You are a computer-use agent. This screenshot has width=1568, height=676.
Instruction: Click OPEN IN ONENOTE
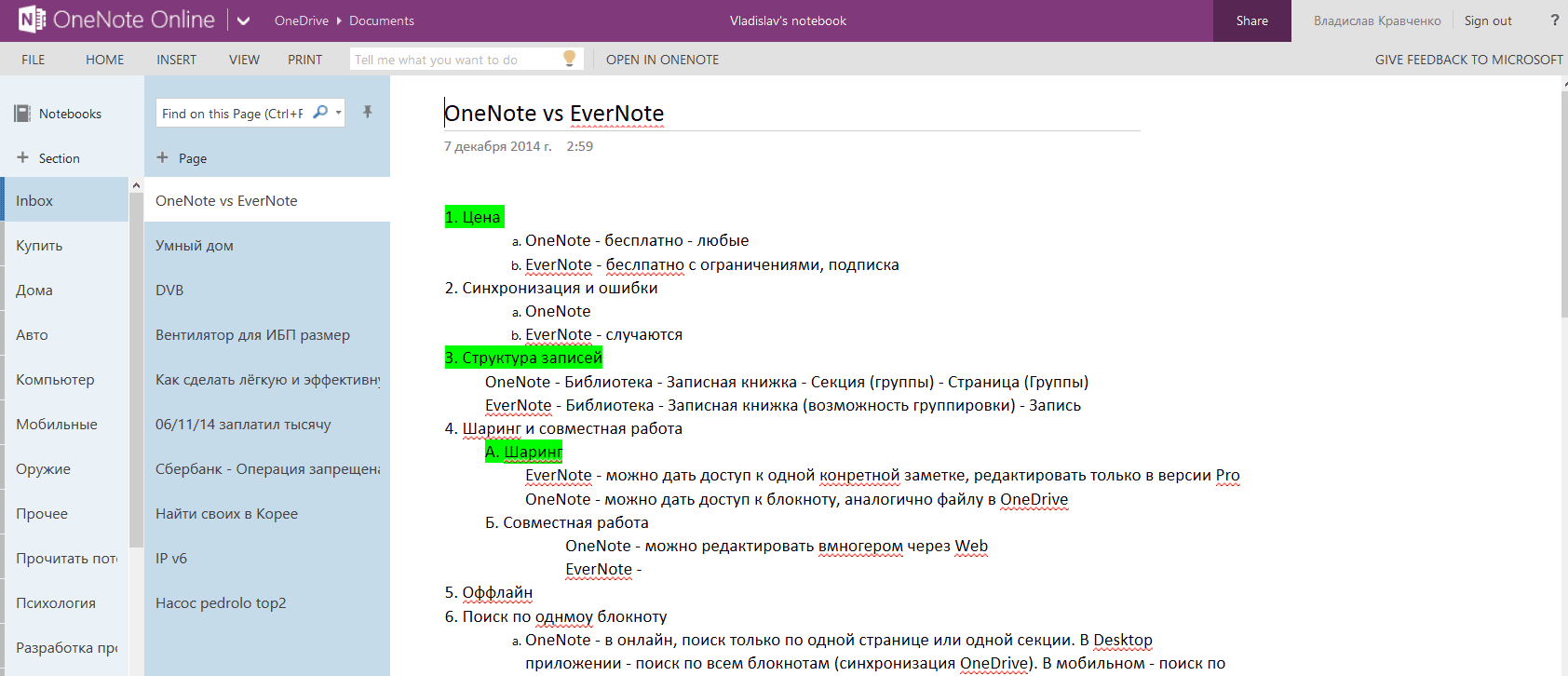[x=662, y=60]
